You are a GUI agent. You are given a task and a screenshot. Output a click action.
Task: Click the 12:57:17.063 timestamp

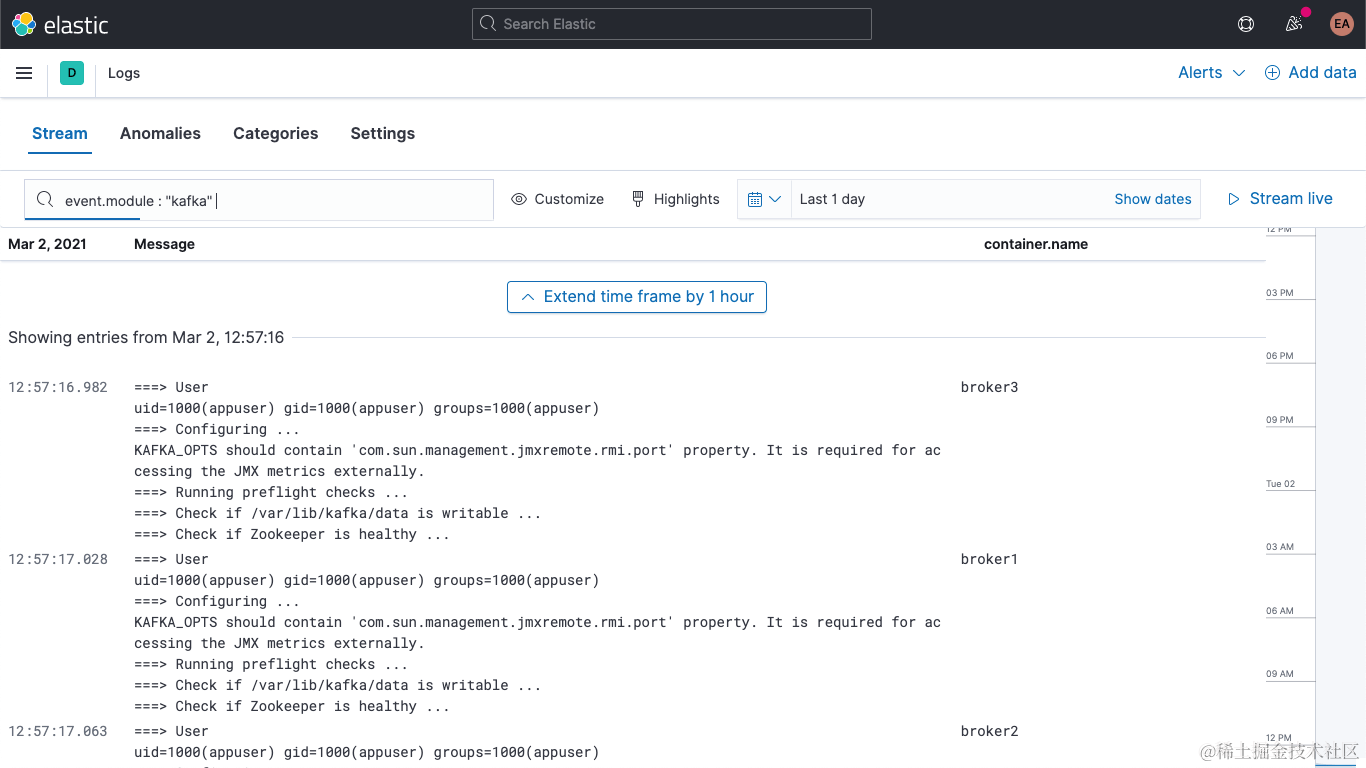tap(58, 731)
